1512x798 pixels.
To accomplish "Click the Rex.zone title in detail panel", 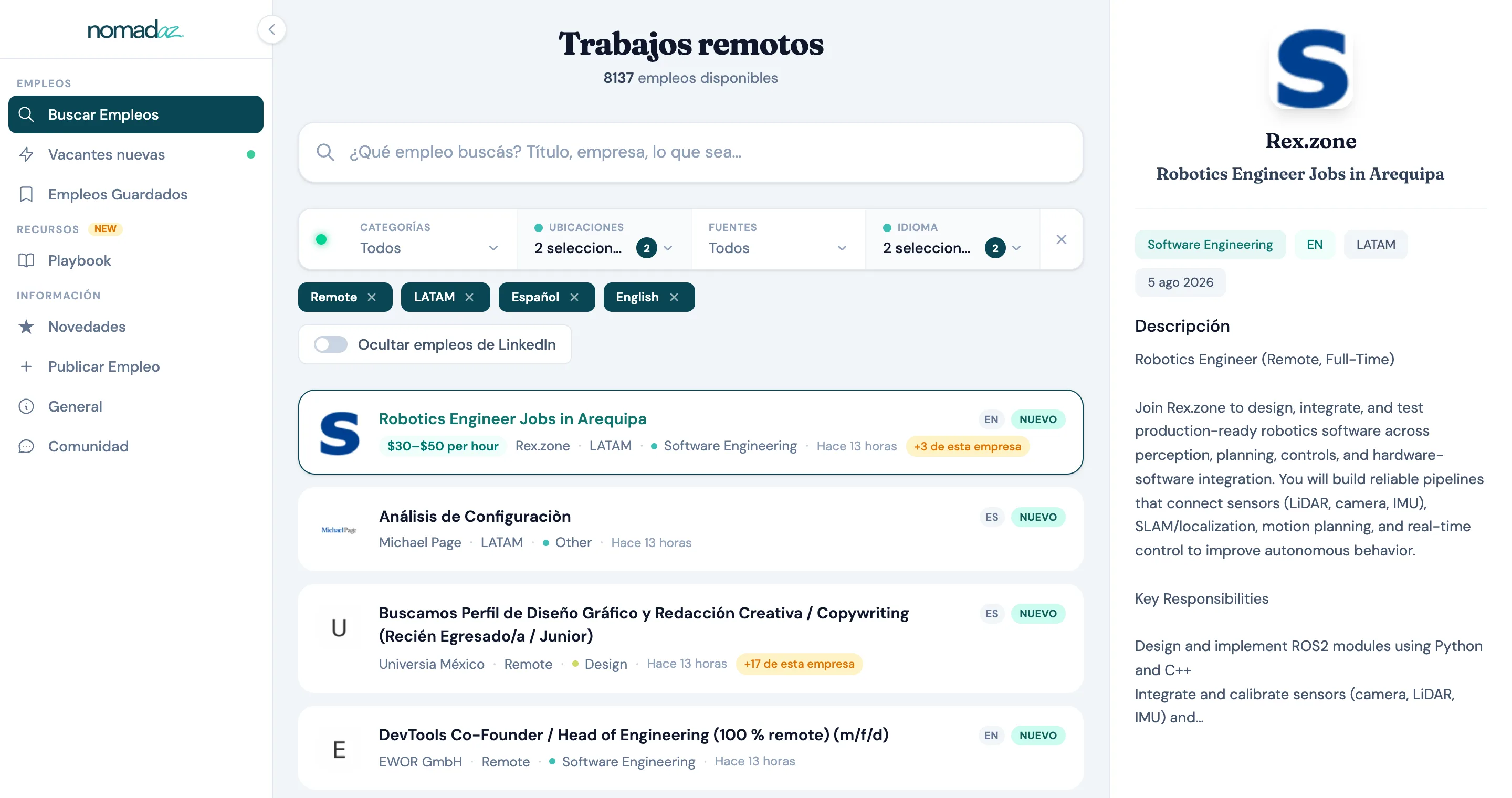I will tap(1311, 141).
